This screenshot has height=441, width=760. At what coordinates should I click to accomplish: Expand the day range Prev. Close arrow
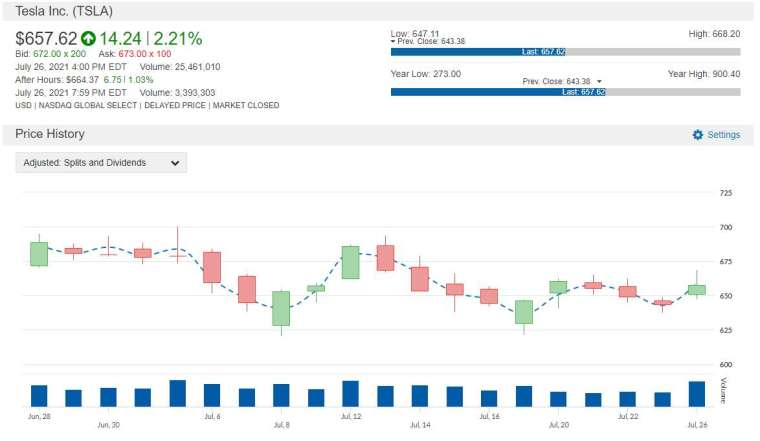tap(393, 42)
